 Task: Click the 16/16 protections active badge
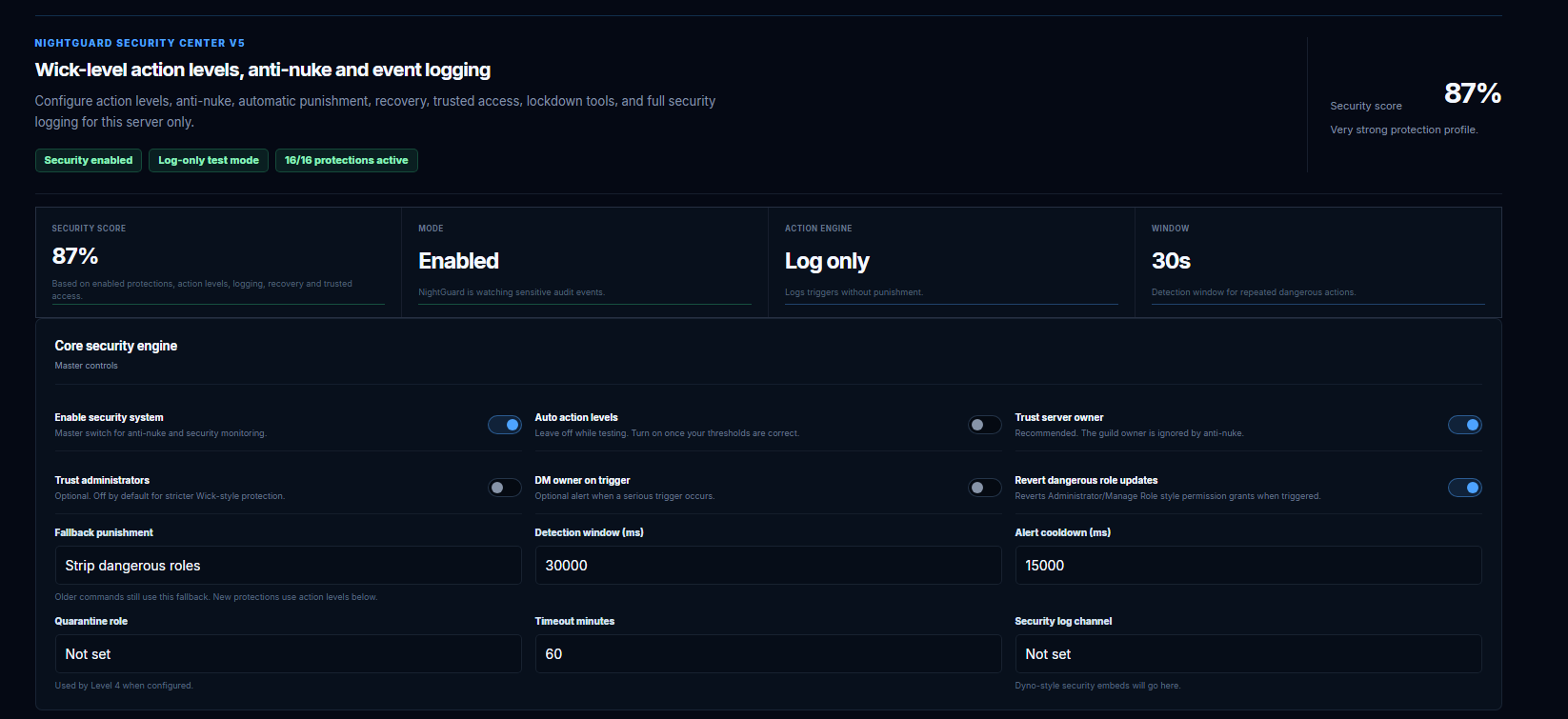(x=347, y=160)
